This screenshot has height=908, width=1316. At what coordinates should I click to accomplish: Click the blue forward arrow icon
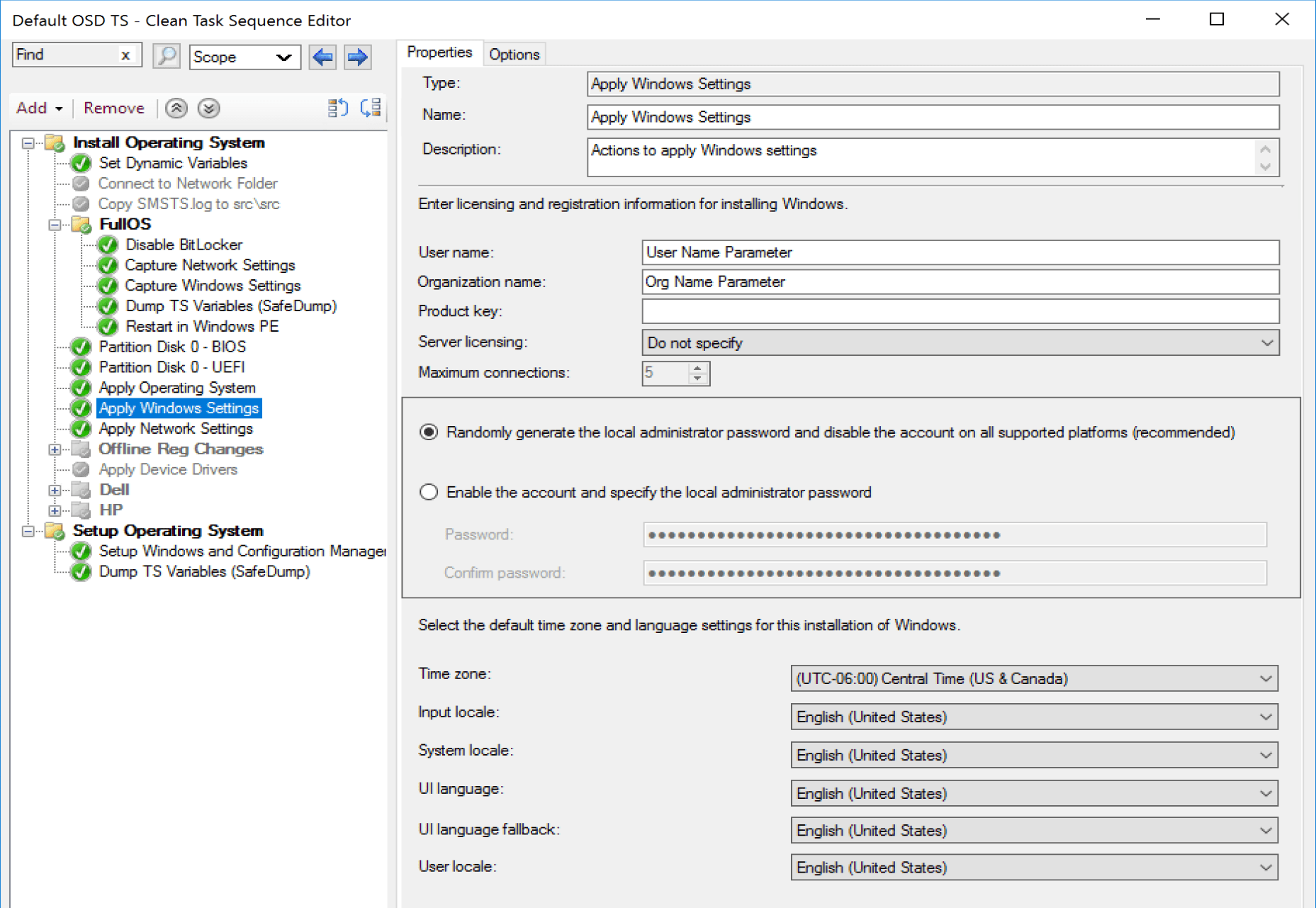(357, 57)
